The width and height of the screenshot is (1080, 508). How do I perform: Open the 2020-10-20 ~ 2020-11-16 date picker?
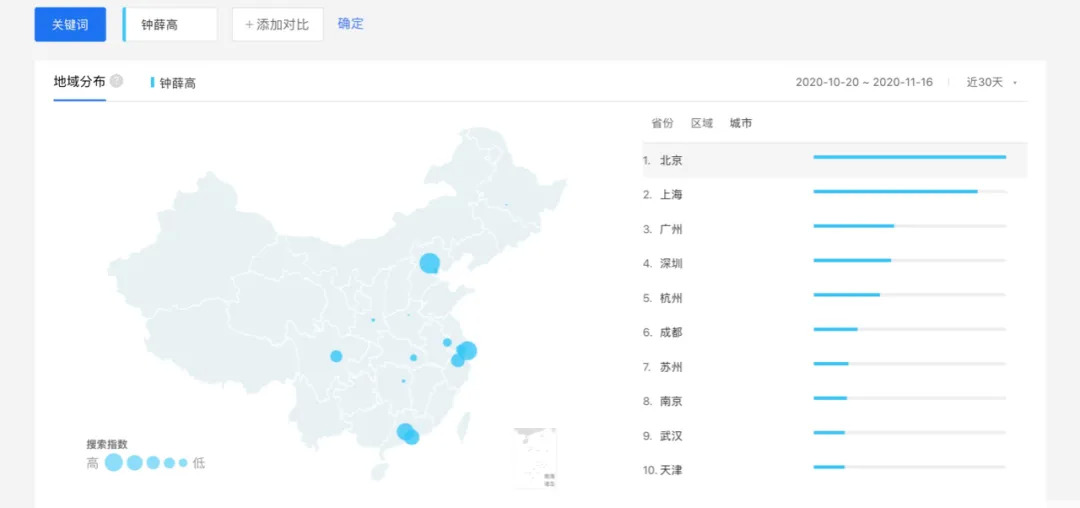[x=864, y=82]
